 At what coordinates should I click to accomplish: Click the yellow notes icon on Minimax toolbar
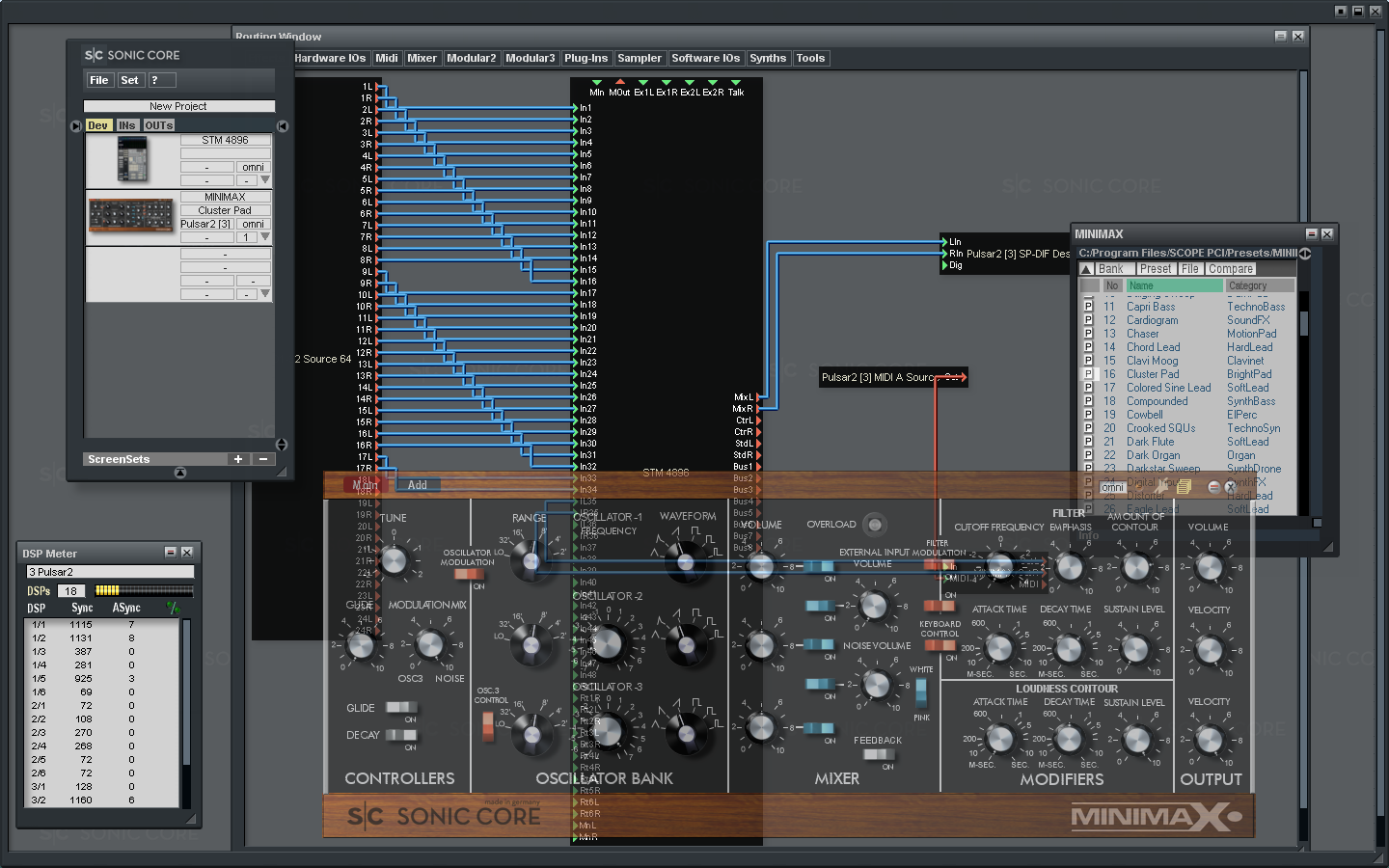point(1184,487)
